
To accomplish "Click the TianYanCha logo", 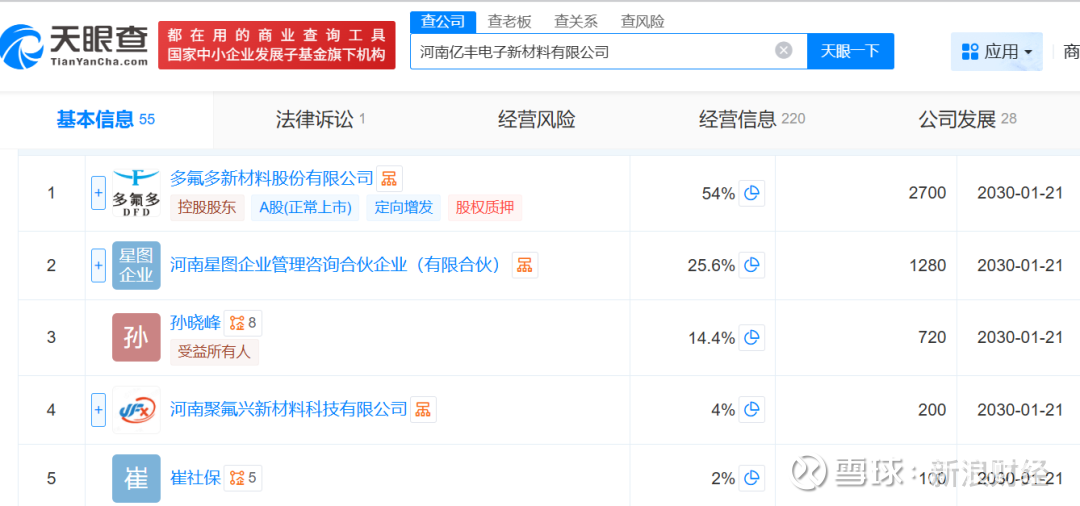I will coord(75,41).
